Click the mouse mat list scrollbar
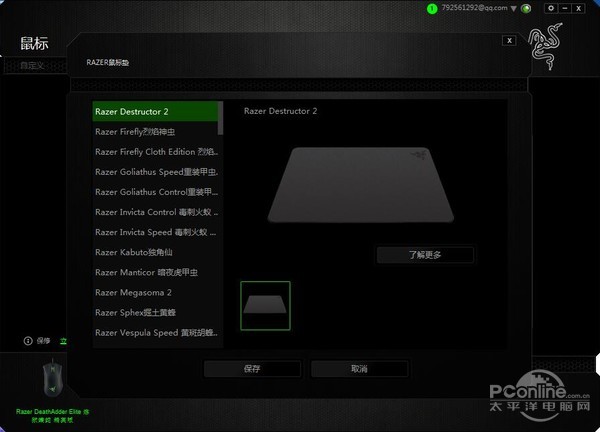600x432 pixels. pyautogui.click(x=220, y=118)
